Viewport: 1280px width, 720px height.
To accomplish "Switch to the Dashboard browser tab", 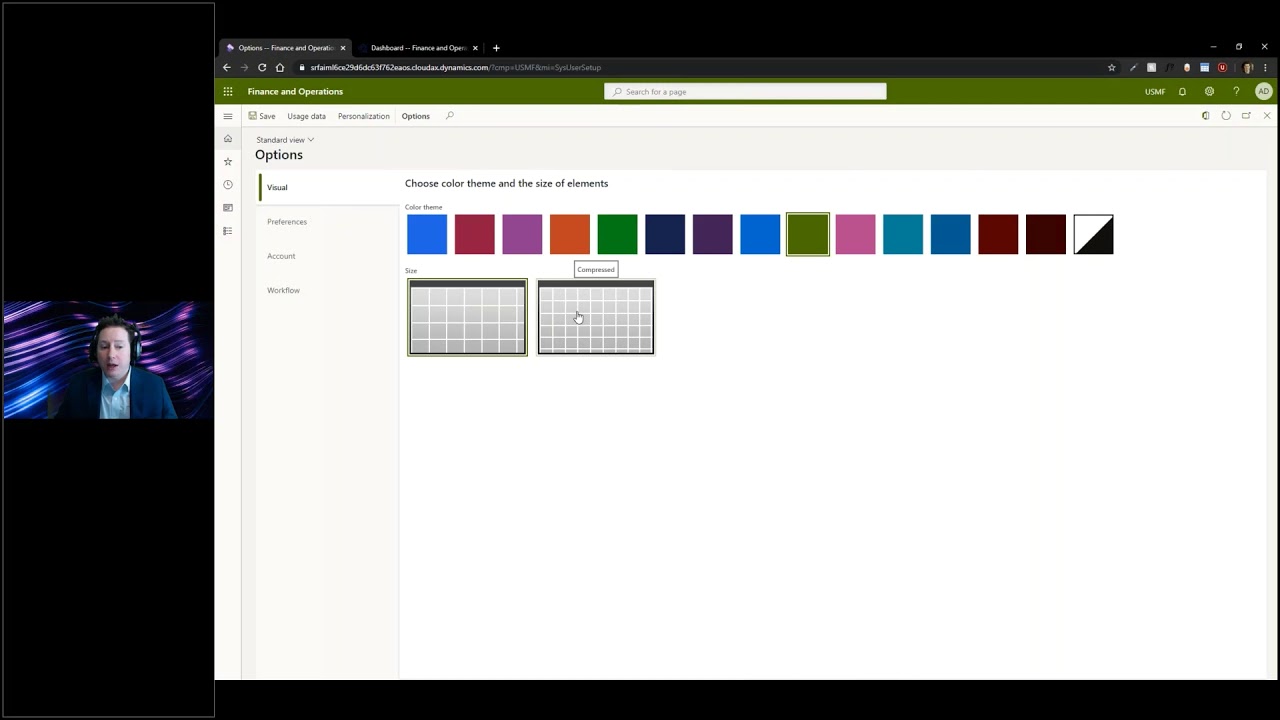I will pos(418,48).
